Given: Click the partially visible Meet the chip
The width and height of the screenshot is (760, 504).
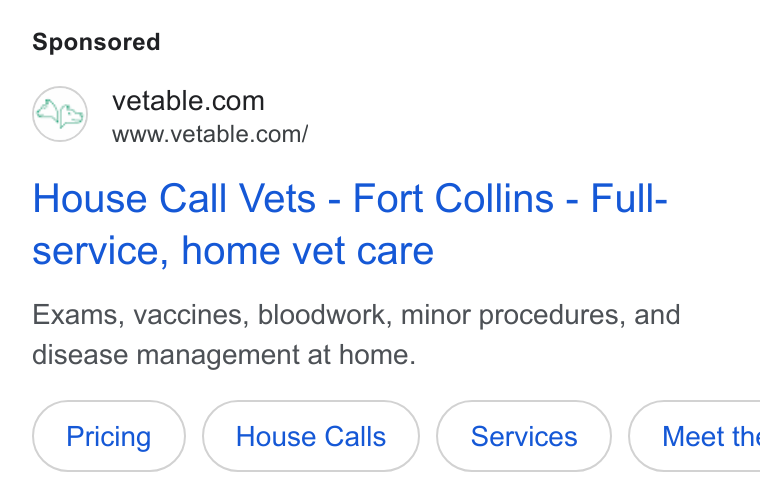Looking at the screenshot, I should point(695,436).
